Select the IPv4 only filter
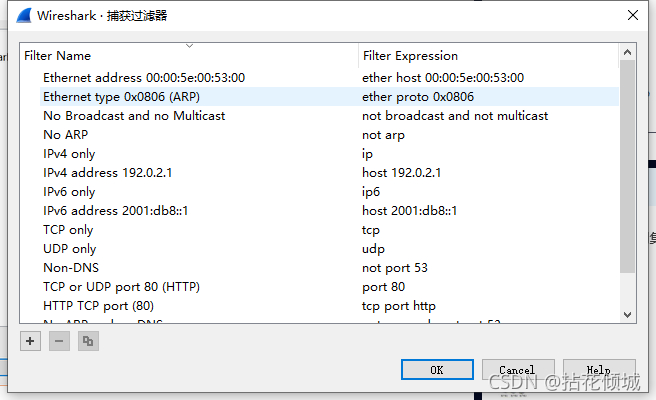Screen dimensions: 656x400 click(69, 154)
